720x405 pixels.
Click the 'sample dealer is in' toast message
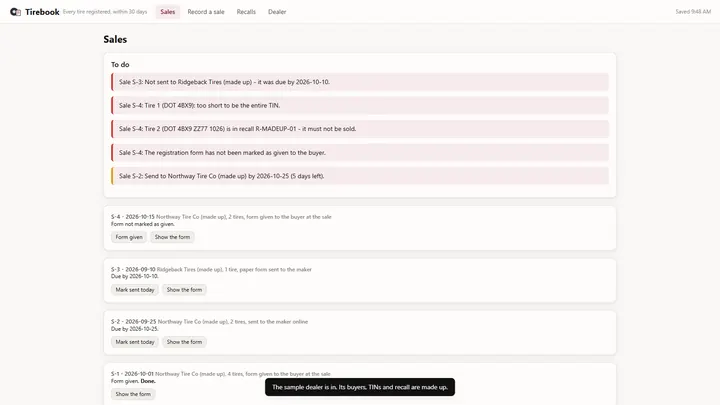[360, 387]
